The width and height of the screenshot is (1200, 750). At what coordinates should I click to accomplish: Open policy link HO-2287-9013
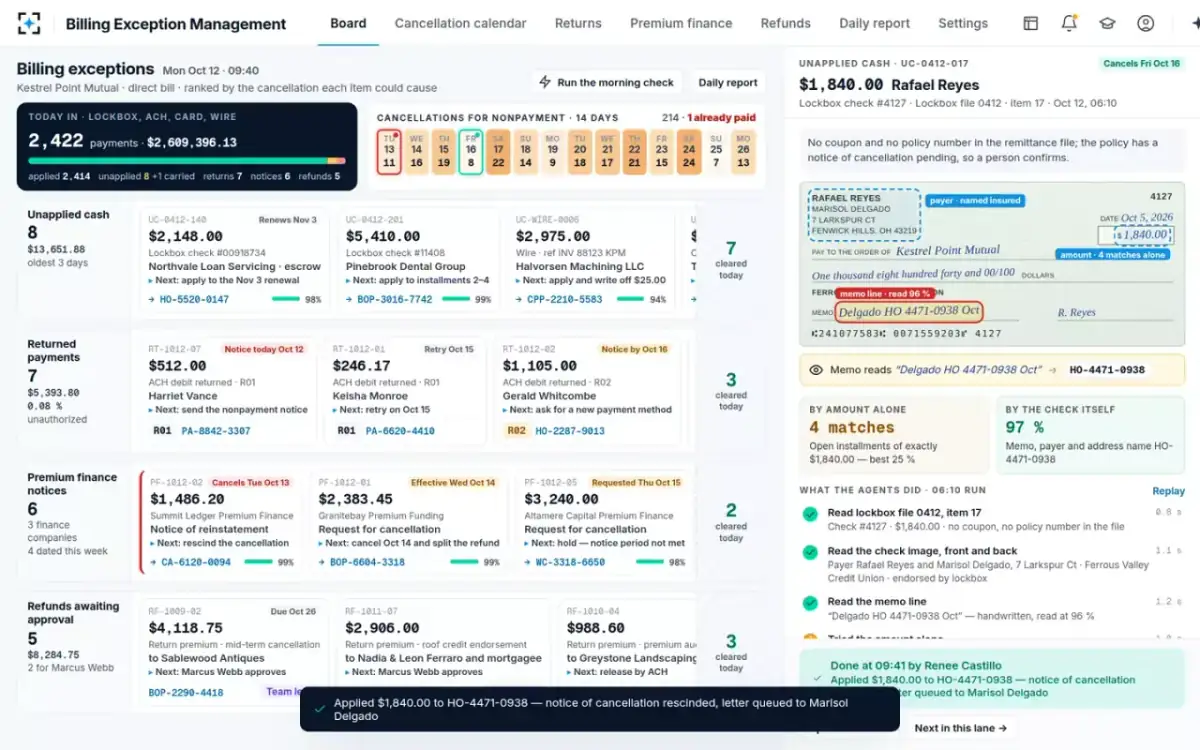coord(570,431)
